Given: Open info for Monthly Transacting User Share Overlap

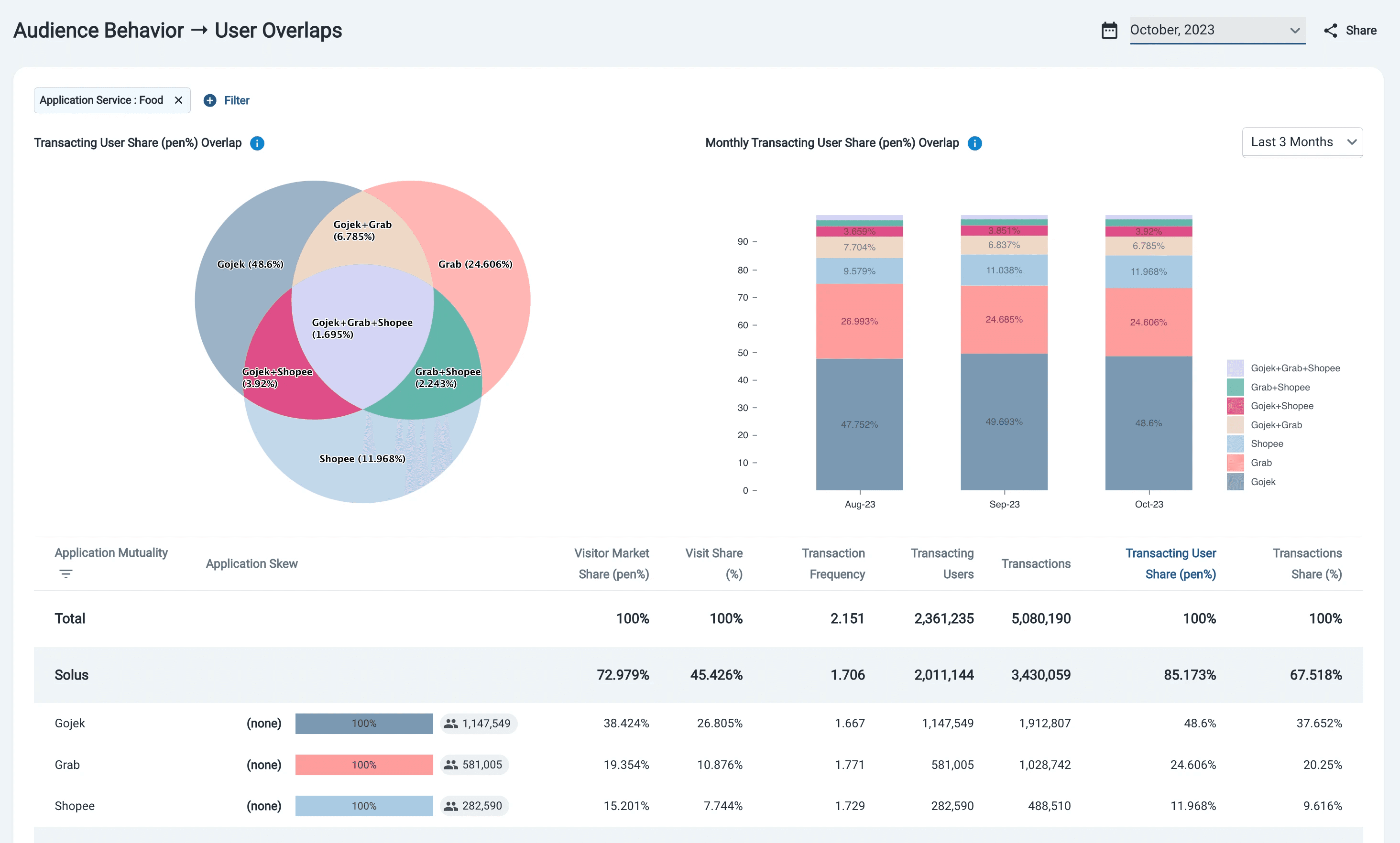Looking at the screenshot, I should pos(974,143).
